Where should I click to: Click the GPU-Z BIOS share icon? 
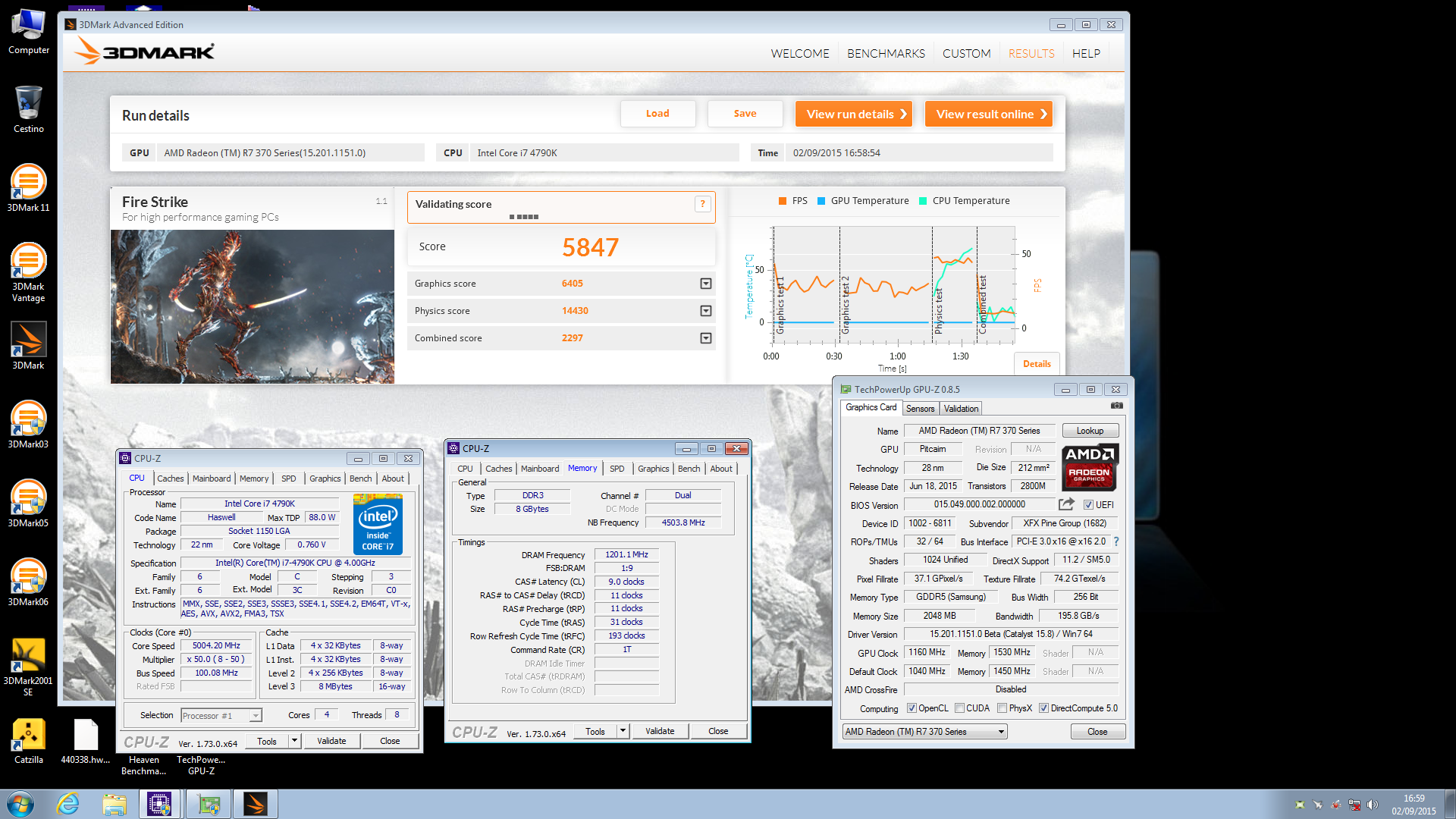coord(1067,504)
